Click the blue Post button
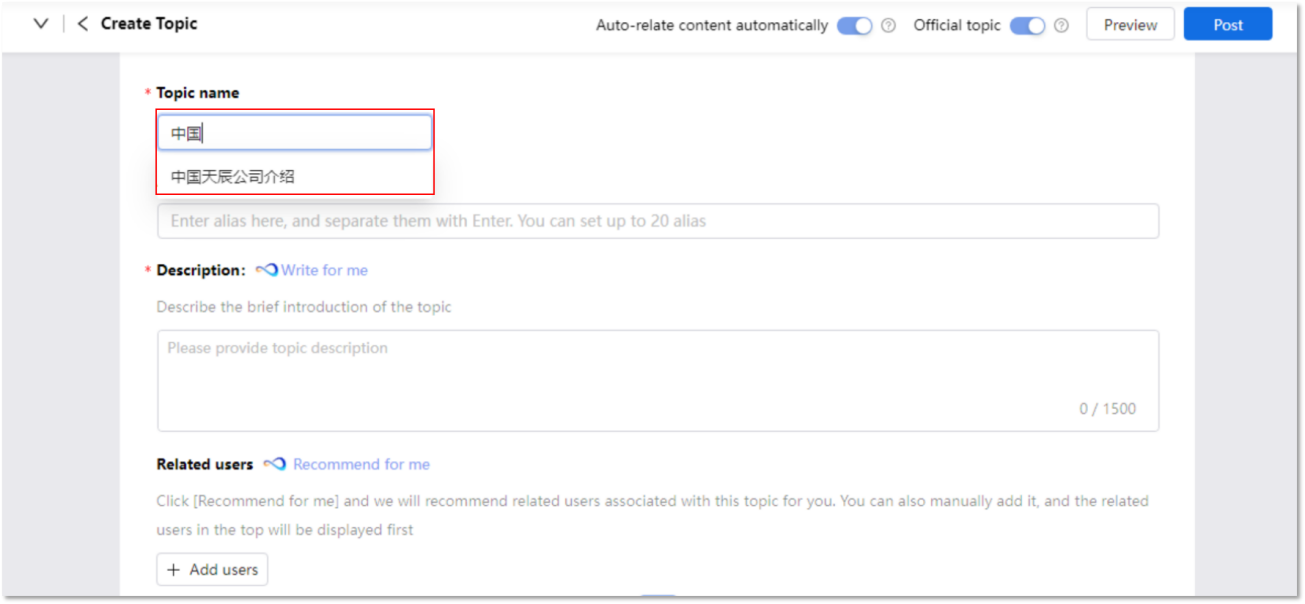 pos(1228,25)
